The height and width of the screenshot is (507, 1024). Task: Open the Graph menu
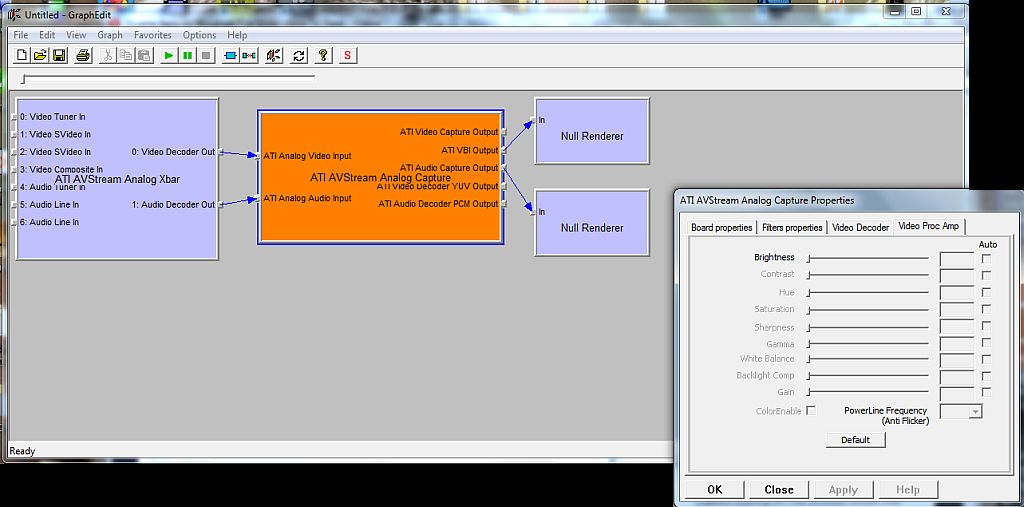[110, 35]
